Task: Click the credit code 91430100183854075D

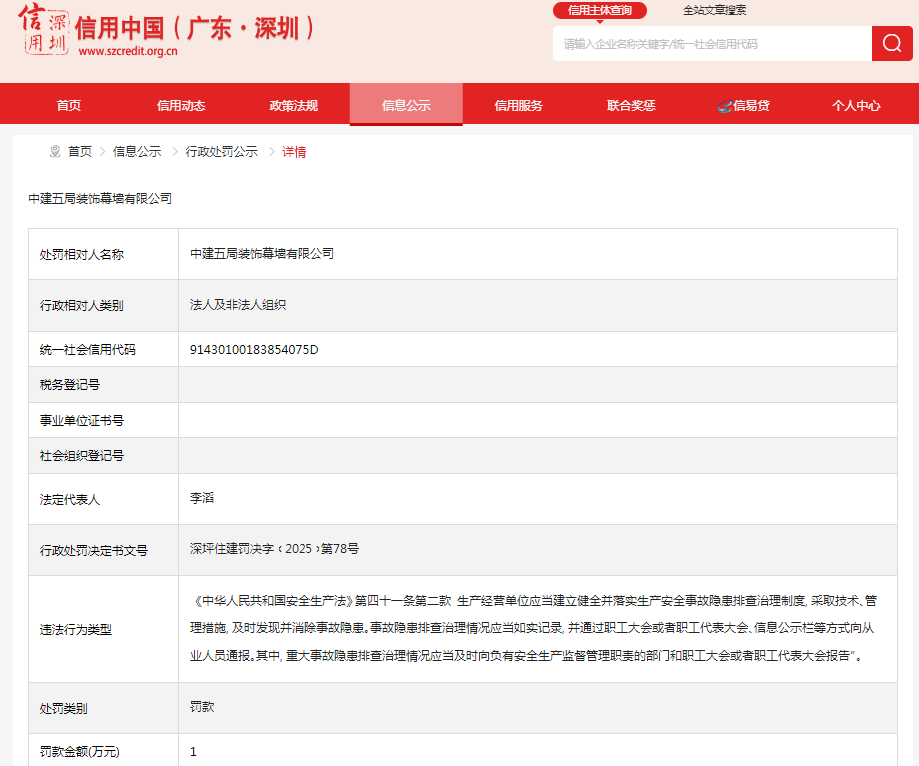Action: point(254,349)
